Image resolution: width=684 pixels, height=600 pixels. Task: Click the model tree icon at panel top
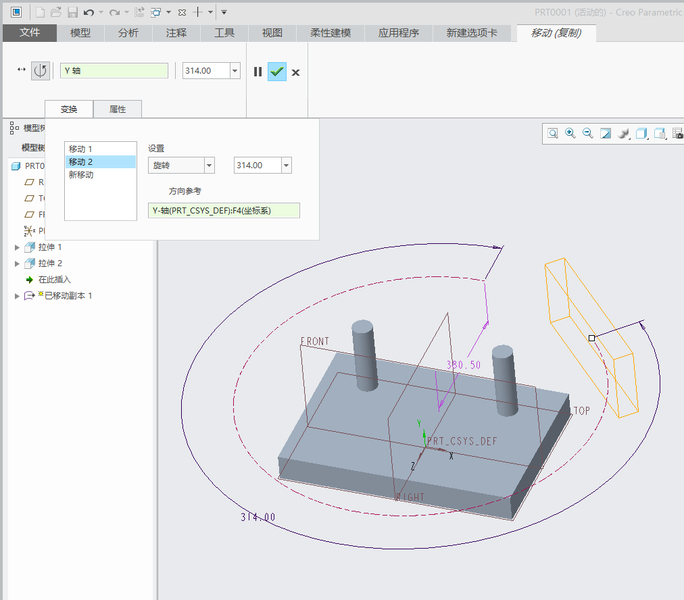tap(14, 128)
